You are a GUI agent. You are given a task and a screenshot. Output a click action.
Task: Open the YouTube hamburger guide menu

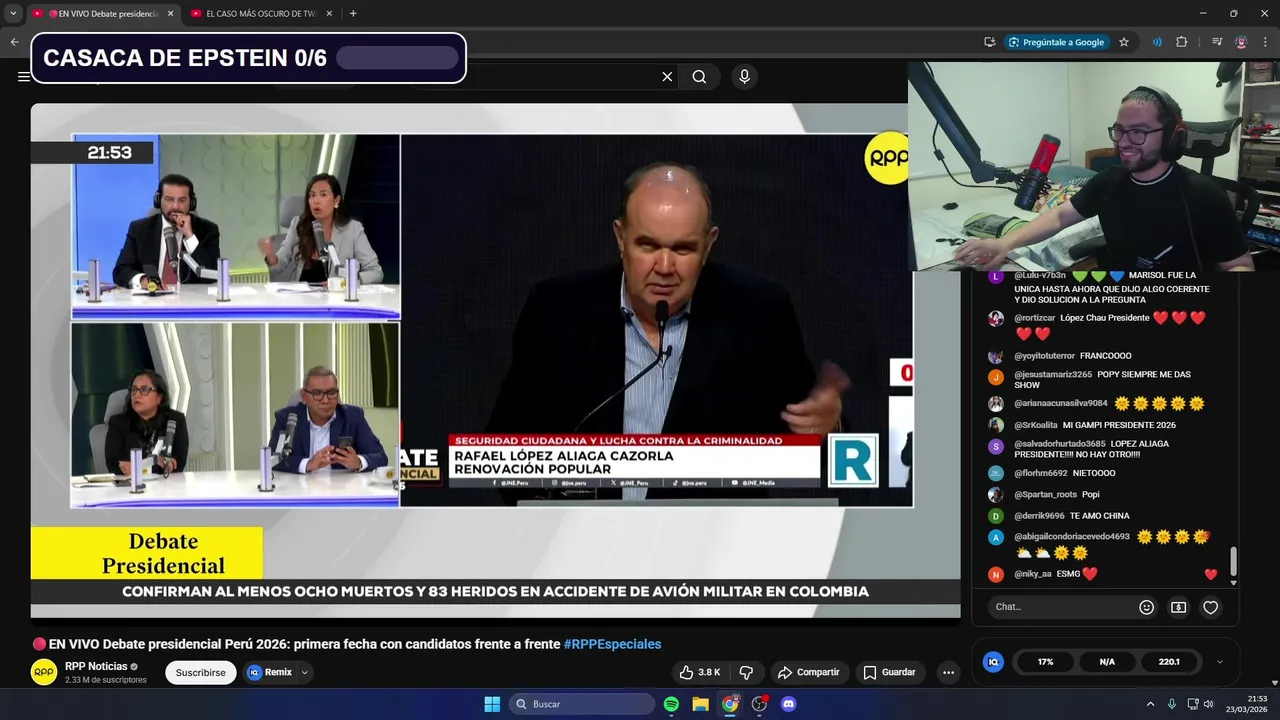point(22,77)
